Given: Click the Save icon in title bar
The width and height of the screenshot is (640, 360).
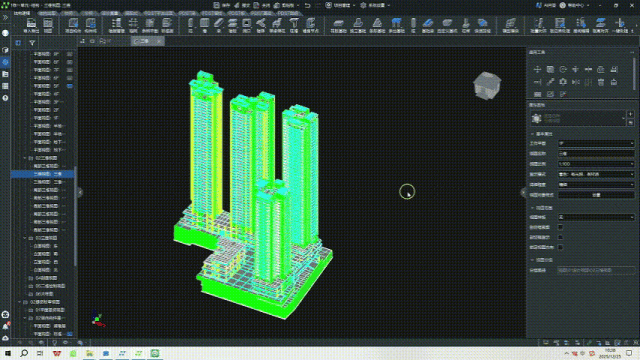Looking at the screenshot, I should tap(217, 5).
